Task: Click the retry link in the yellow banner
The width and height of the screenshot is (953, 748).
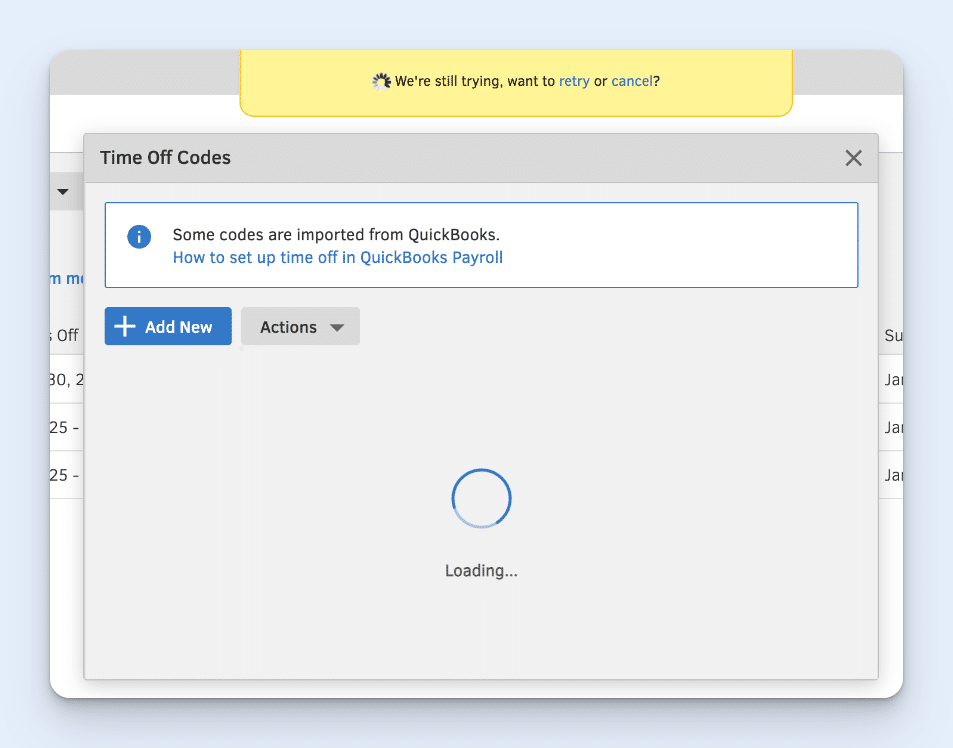Action: tap(574, 81)
